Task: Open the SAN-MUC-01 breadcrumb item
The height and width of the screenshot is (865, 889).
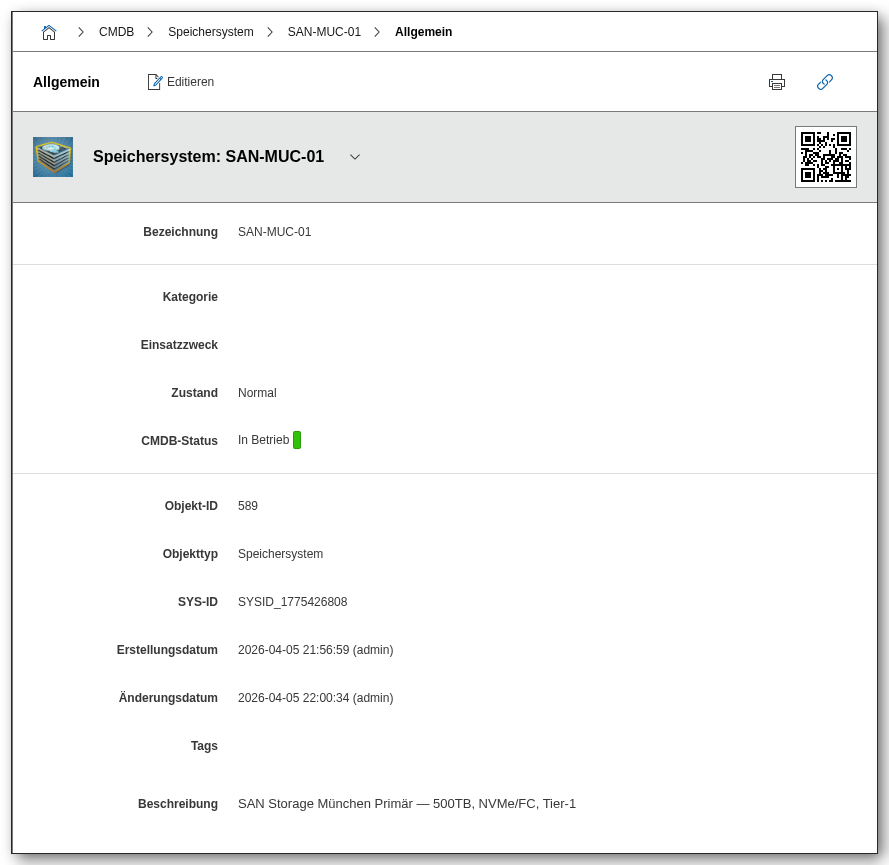Action: point(324,32)
